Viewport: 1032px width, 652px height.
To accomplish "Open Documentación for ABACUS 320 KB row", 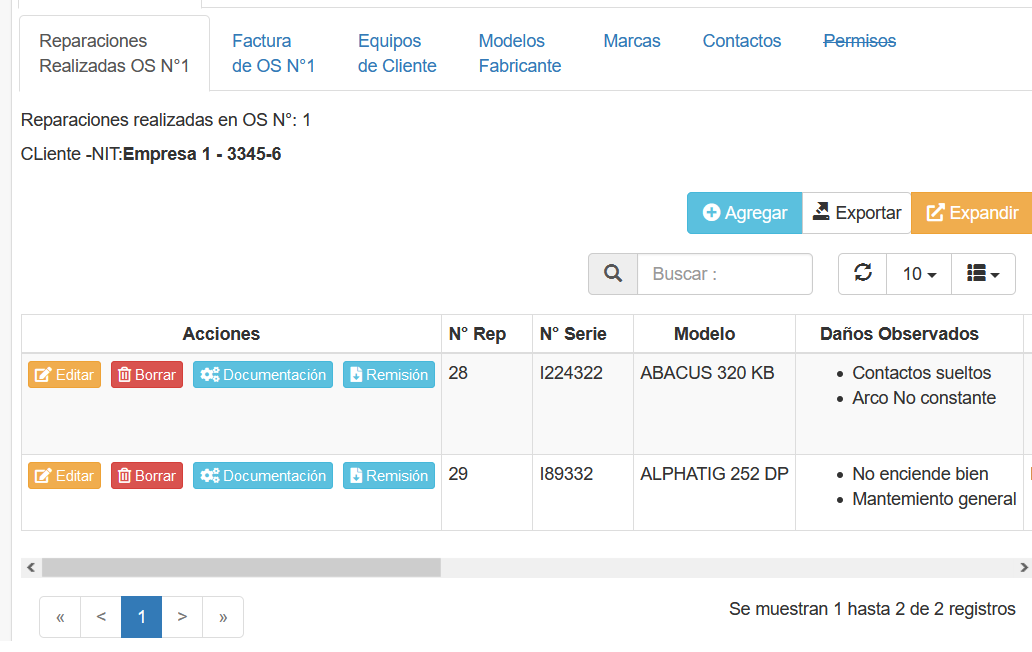I will 263,375.
